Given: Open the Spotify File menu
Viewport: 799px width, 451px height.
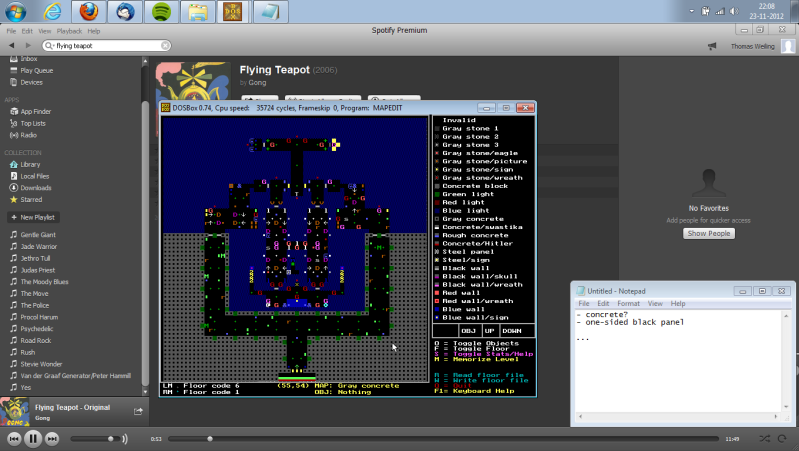Looking at the screenshot, I should [x=11, y=31].
